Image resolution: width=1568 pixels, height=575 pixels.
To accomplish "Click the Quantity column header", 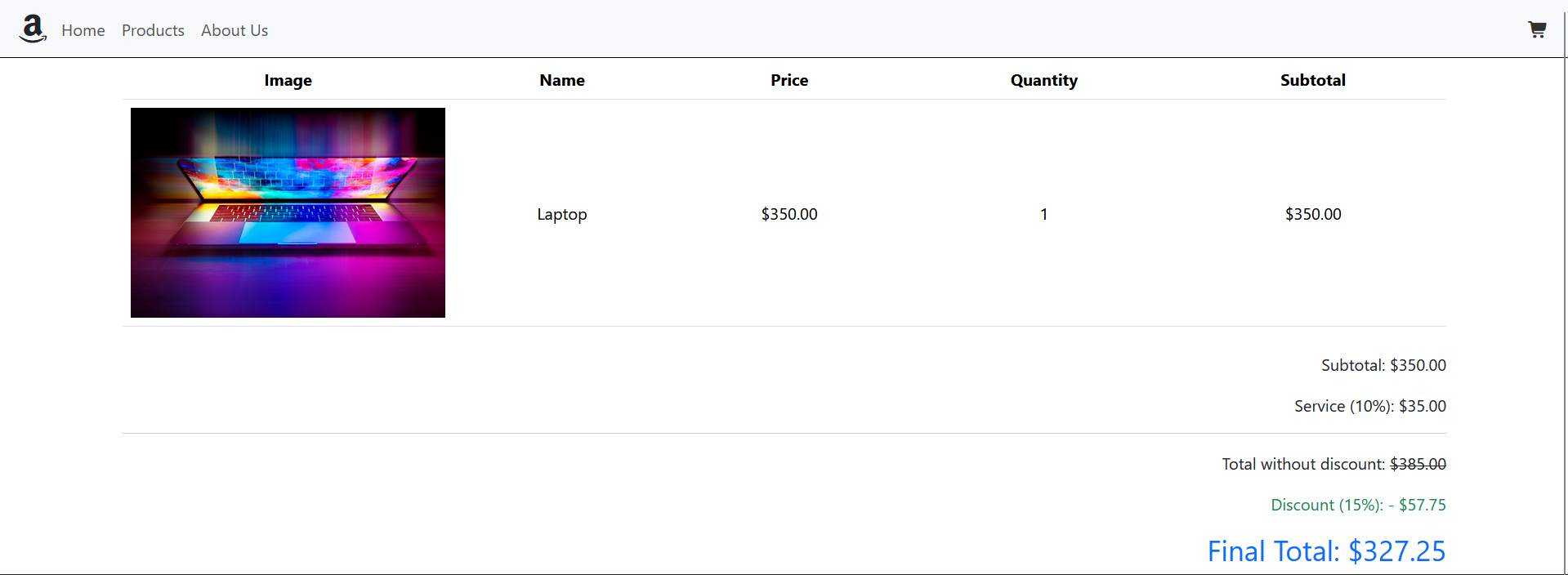I will (x=1043, y=80).
